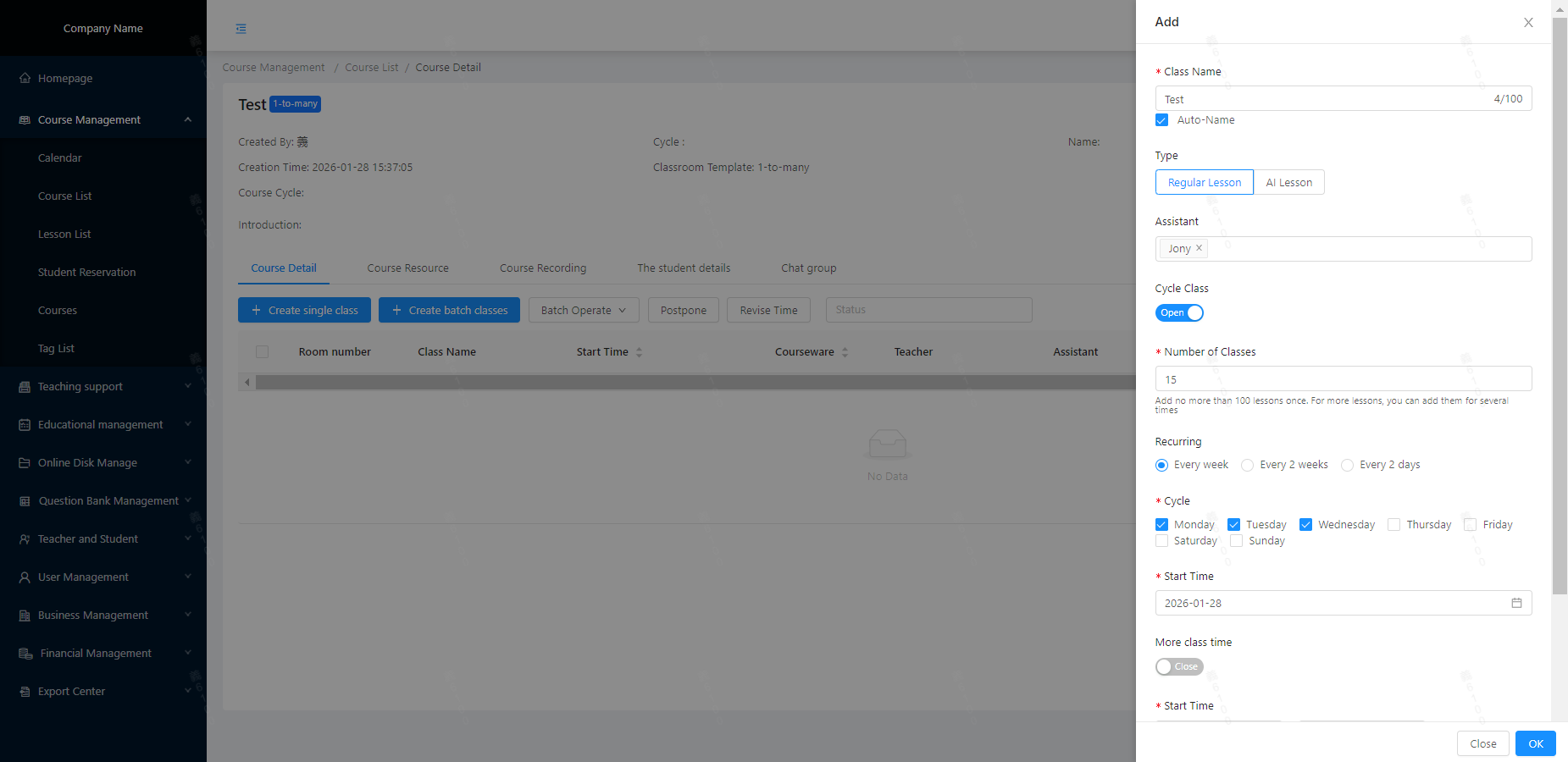Collapse the Course Management menu

click(187, 119)
